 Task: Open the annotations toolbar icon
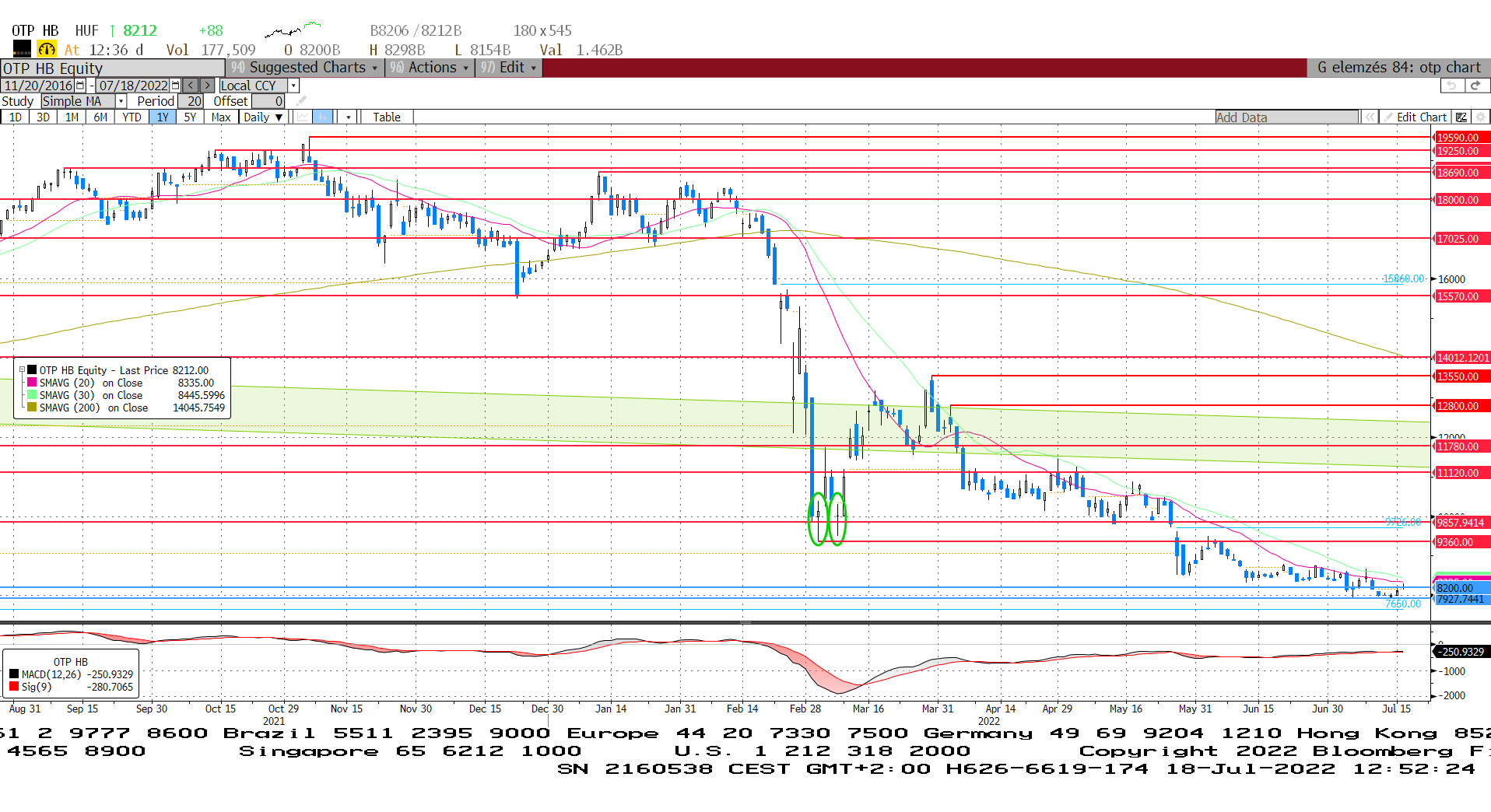tap(1461, 117)
